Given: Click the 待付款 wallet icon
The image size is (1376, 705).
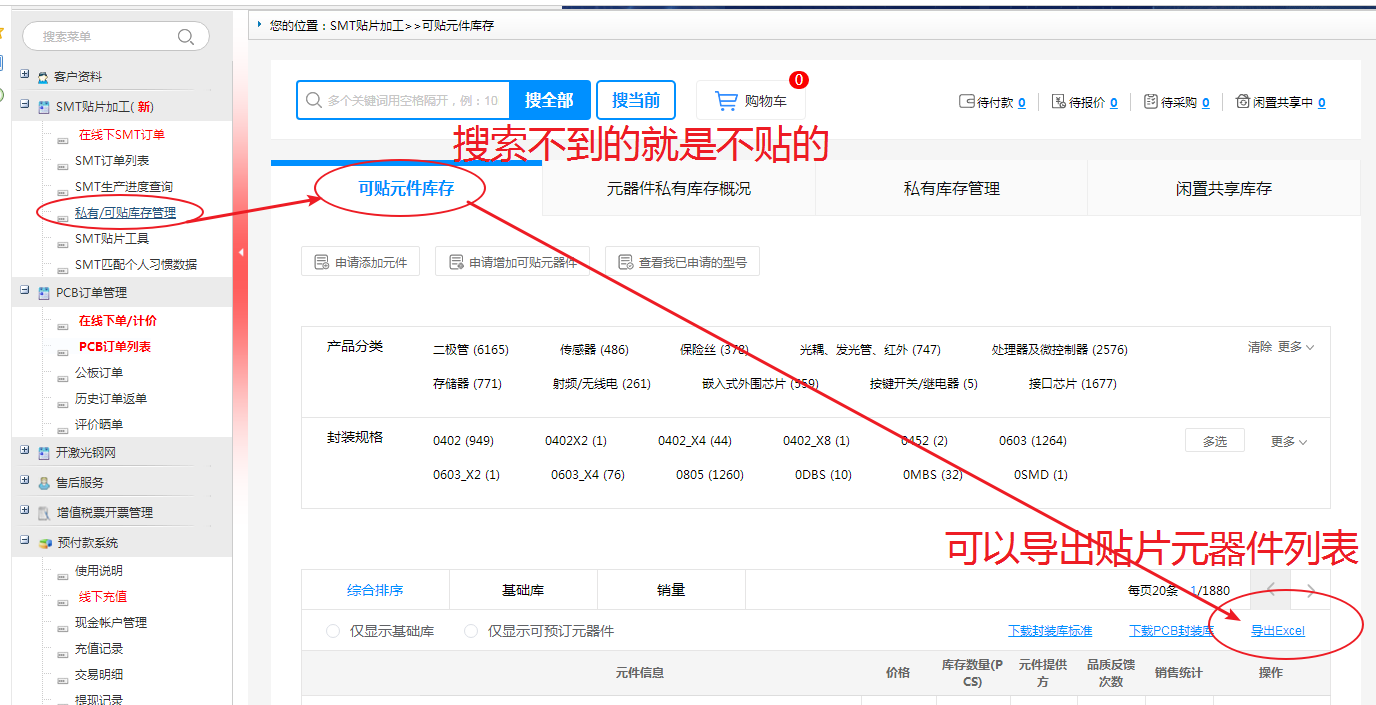Looking at the screenshot, I should point(966,102).
